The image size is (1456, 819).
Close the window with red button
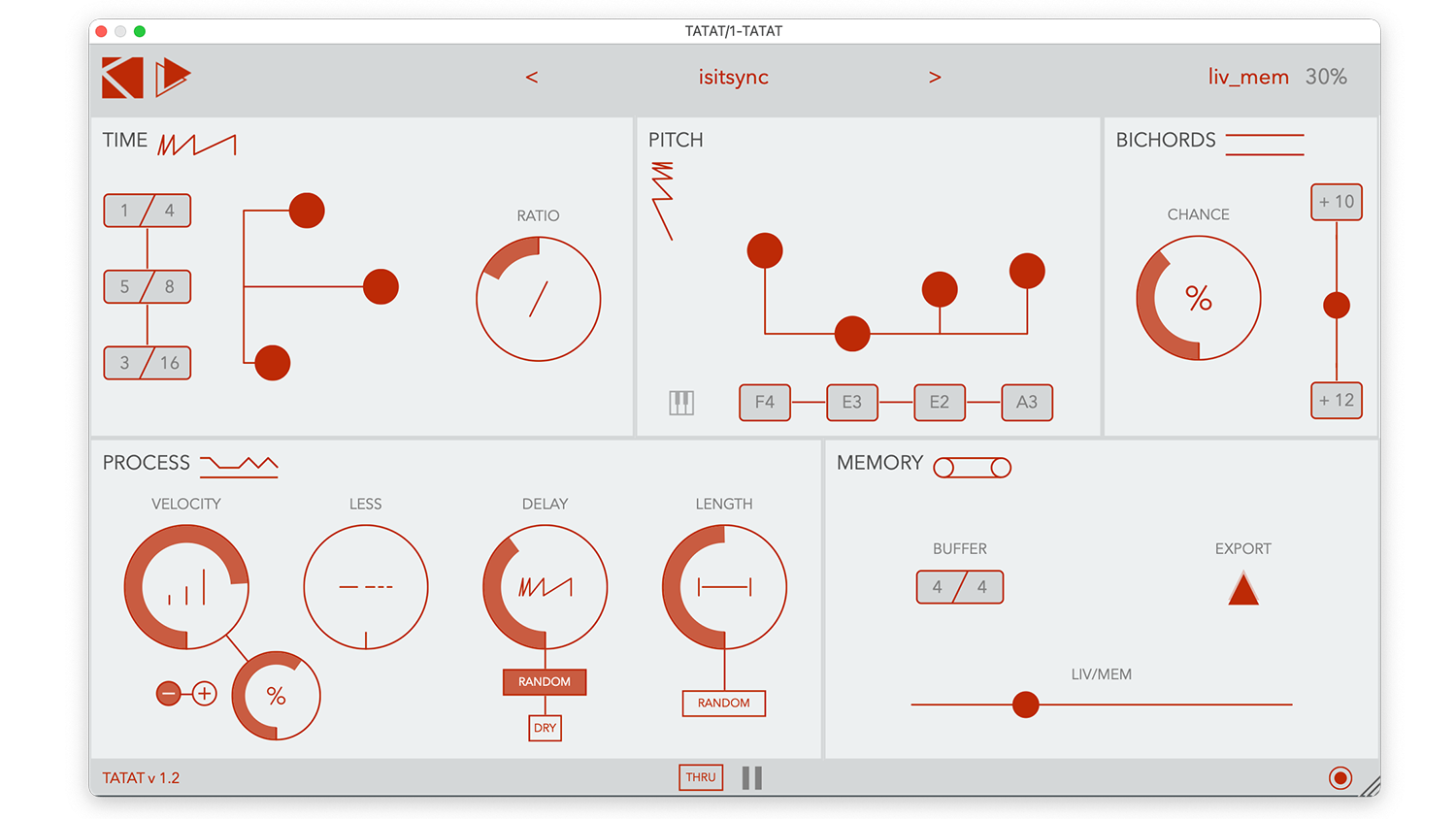click(101, 31)
